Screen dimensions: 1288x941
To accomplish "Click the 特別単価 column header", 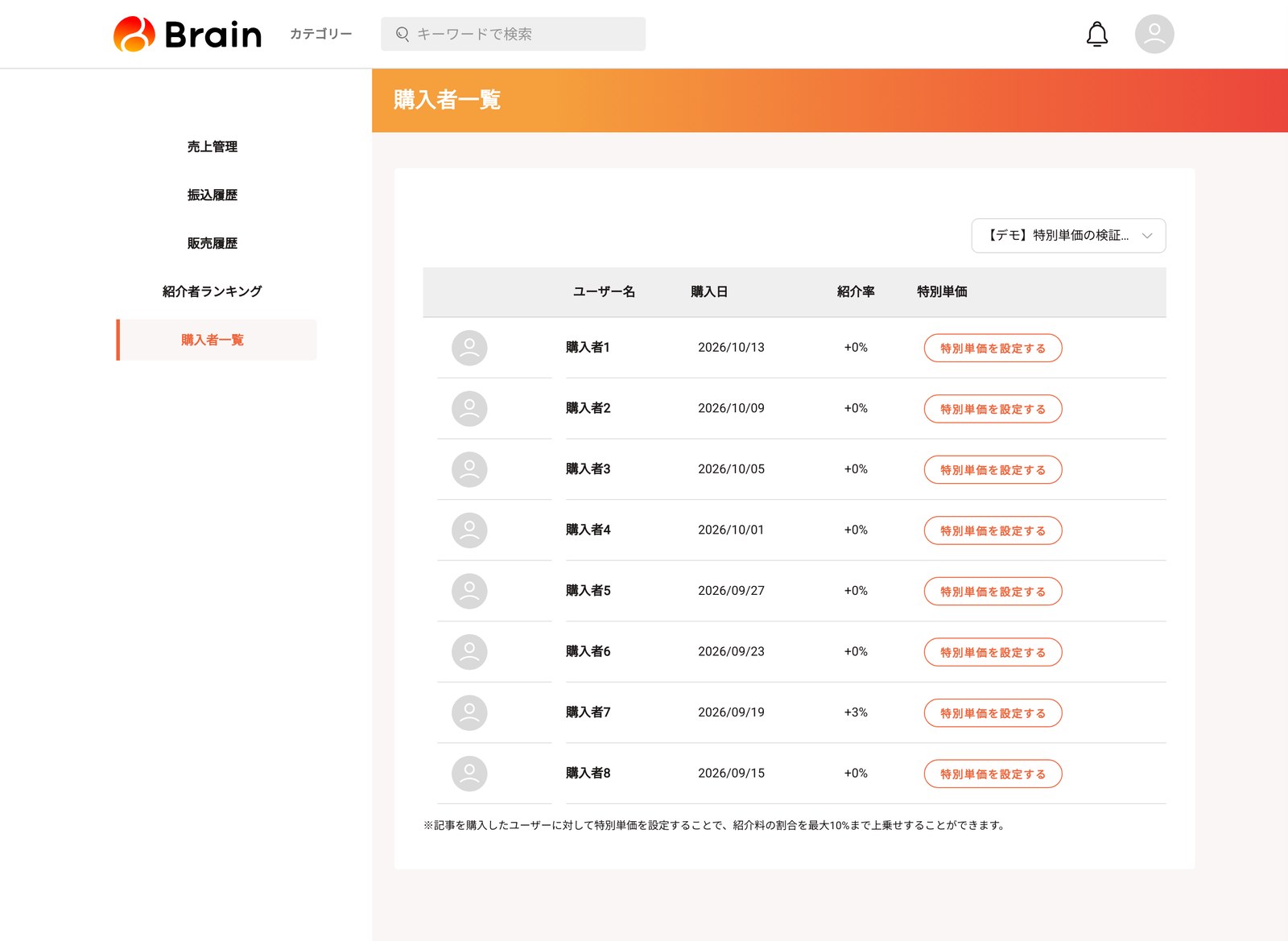I will tap(942, 291).
